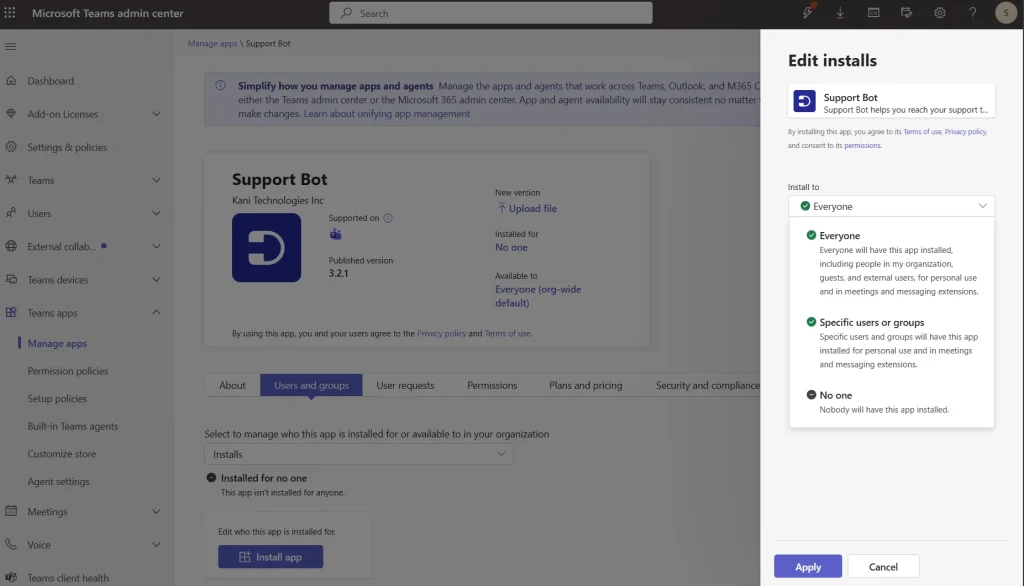This screenshot has height=586, width=1024.
Task: Select Specific users or groups option
Action: pyautogui.click(x=892, y=343)
